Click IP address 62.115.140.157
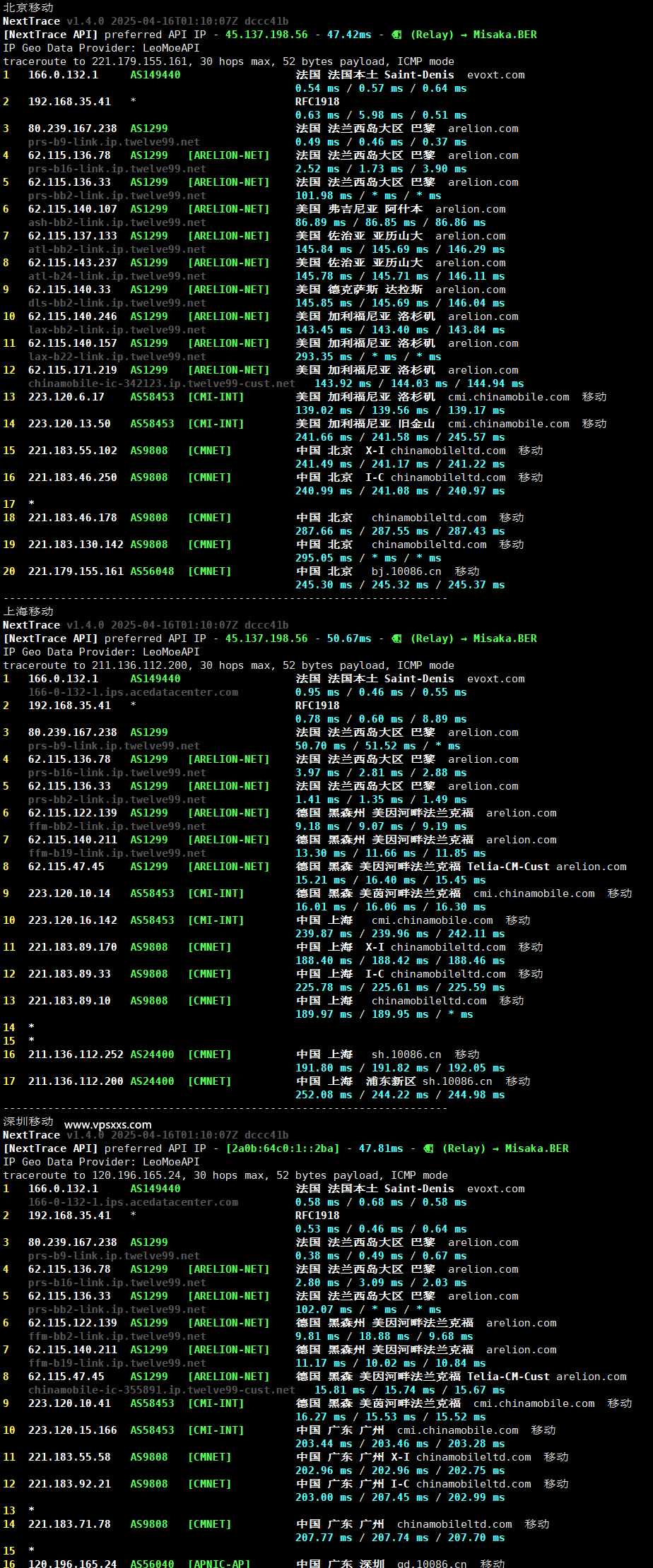 (73, 343)
